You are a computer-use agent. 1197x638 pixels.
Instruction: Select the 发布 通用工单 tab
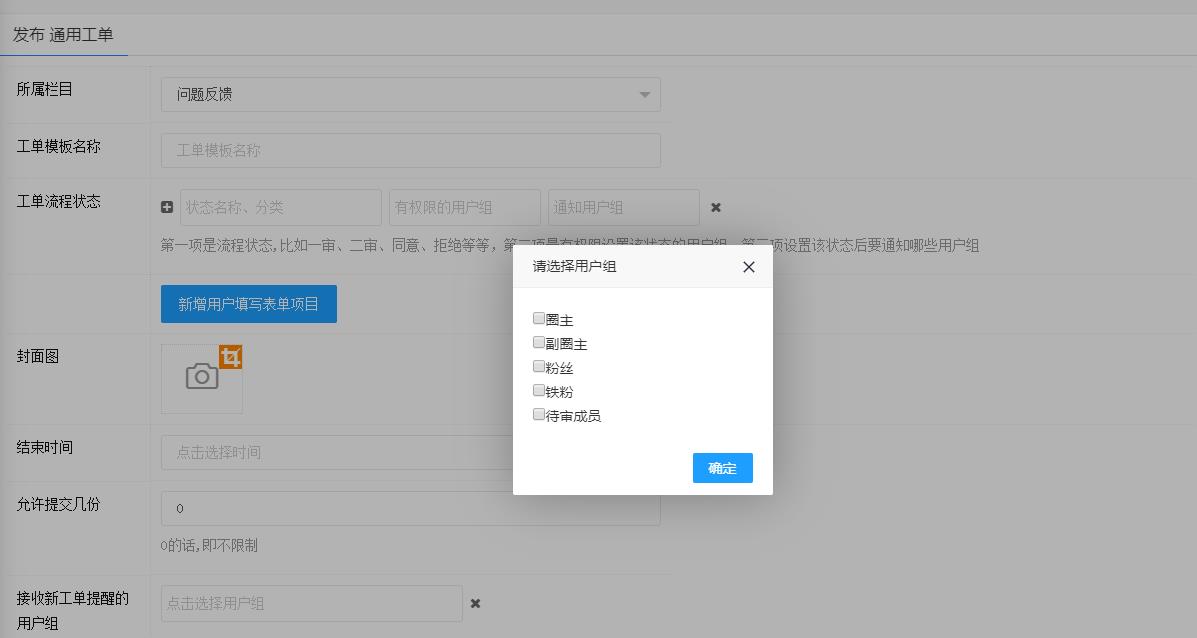pos(63,35)
